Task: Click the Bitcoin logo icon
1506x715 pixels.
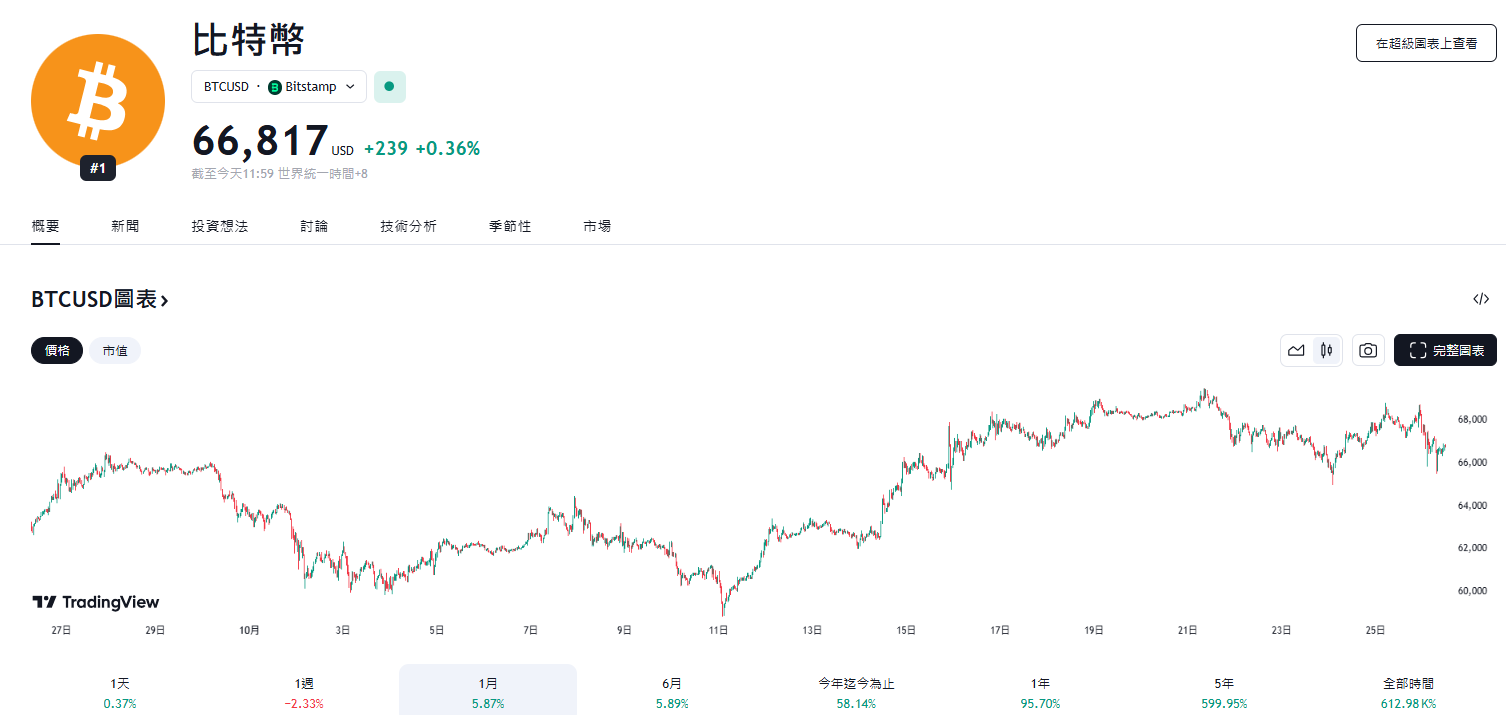Action: coord(98,100)
